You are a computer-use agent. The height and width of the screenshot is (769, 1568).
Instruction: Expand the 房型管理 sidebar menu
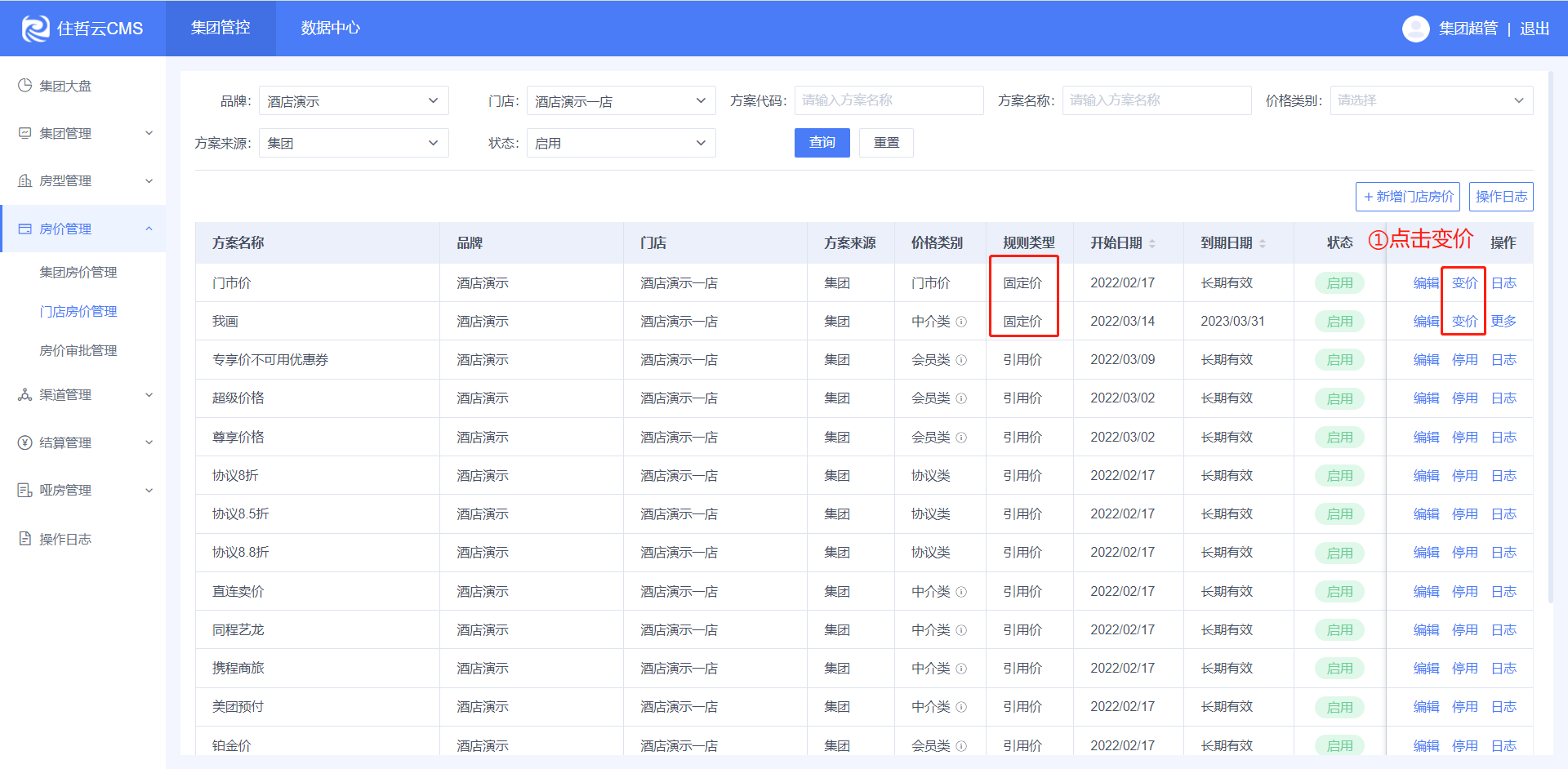149,180
